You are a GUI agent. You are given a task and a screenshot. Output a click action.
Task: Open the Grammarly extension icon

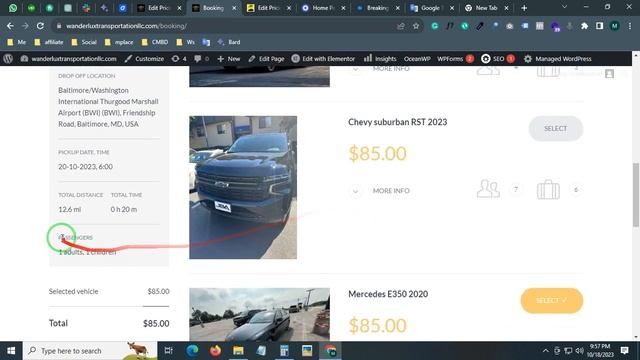435,26
